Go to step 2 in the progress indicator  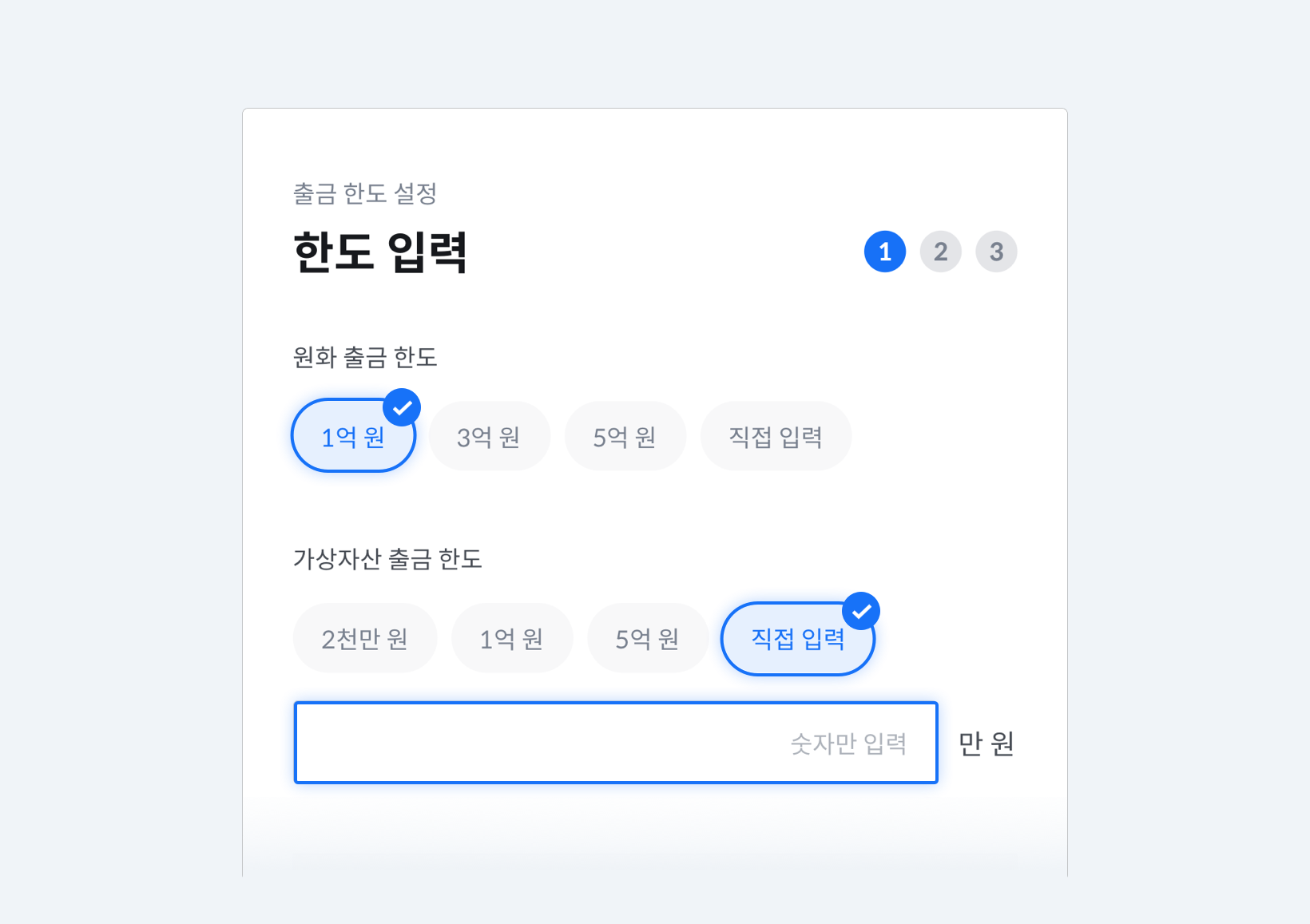tap(940, 252)
